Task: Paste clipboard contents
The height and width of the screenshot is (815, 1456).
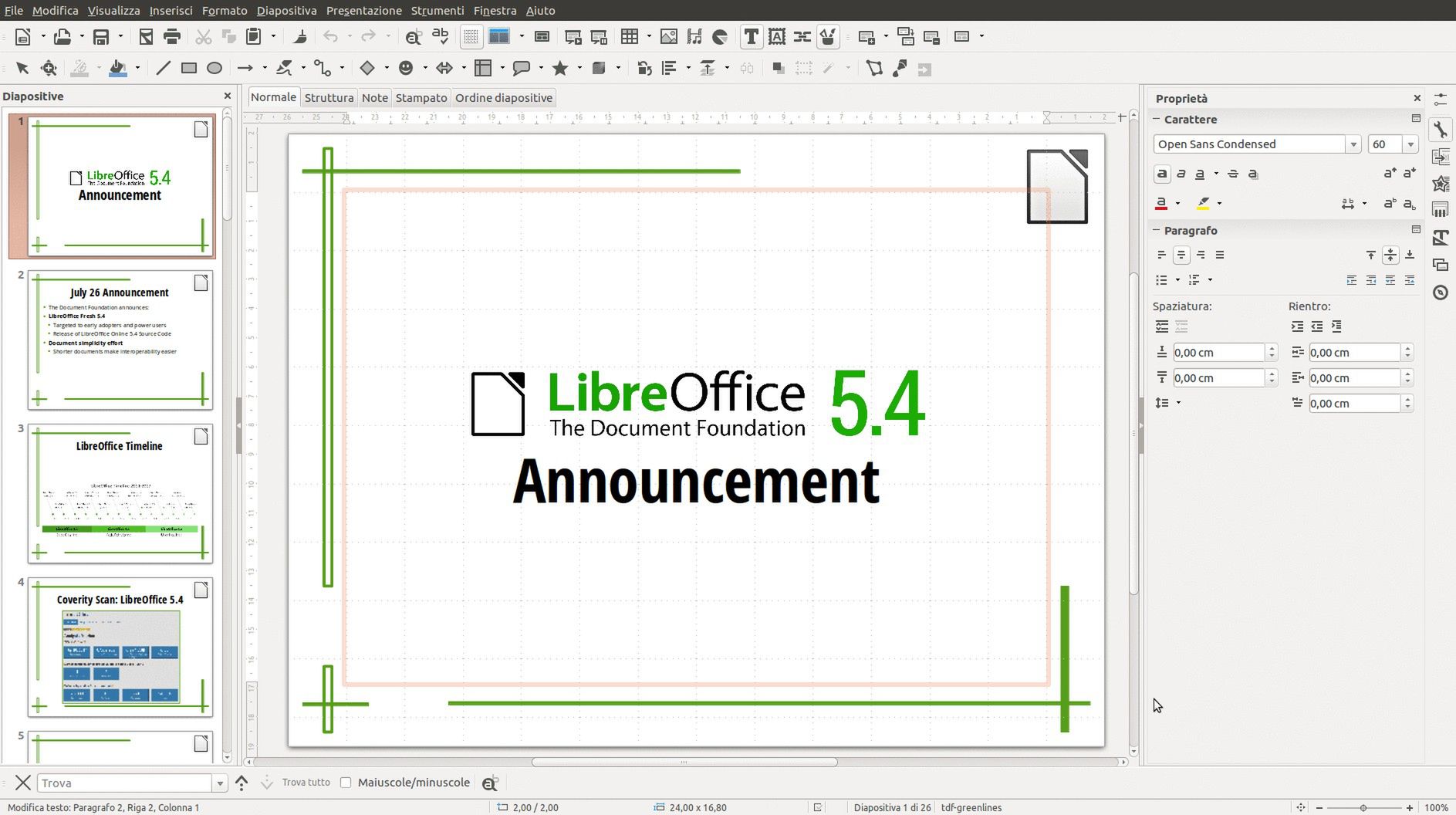Action: click(x=254, y=36)
